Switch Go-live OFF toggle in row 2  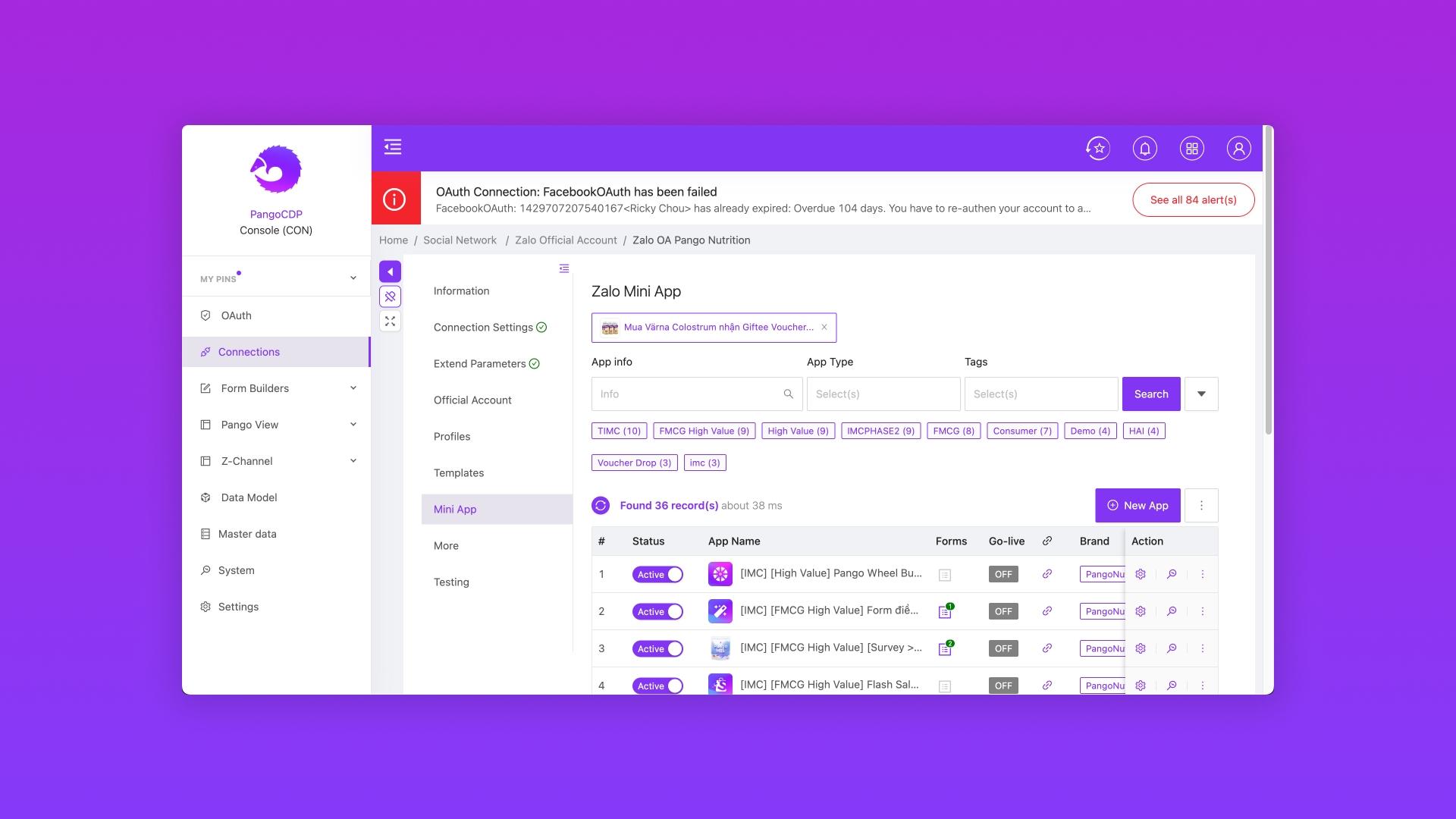pyautogui.click(x=1003, y=611)
